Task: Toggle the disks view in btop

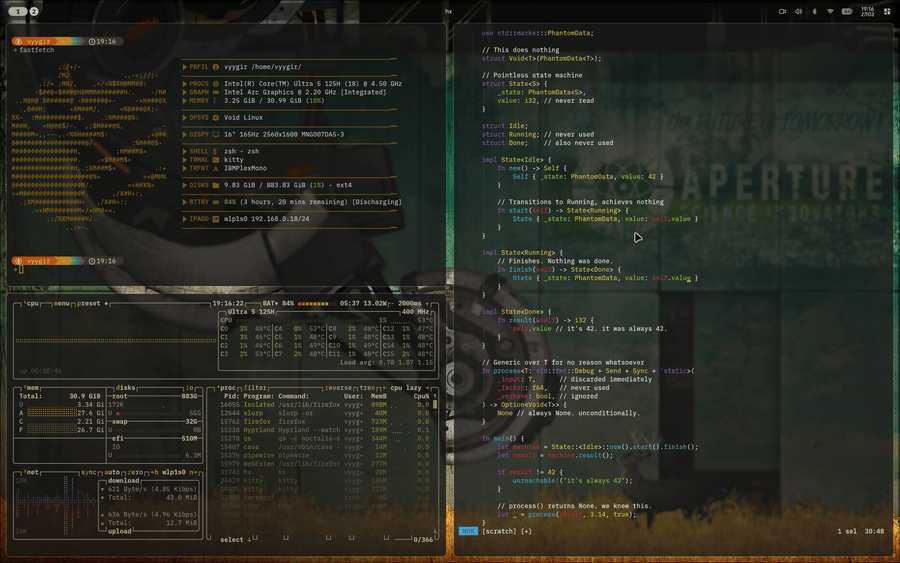Action: click(x=125, y=387)
